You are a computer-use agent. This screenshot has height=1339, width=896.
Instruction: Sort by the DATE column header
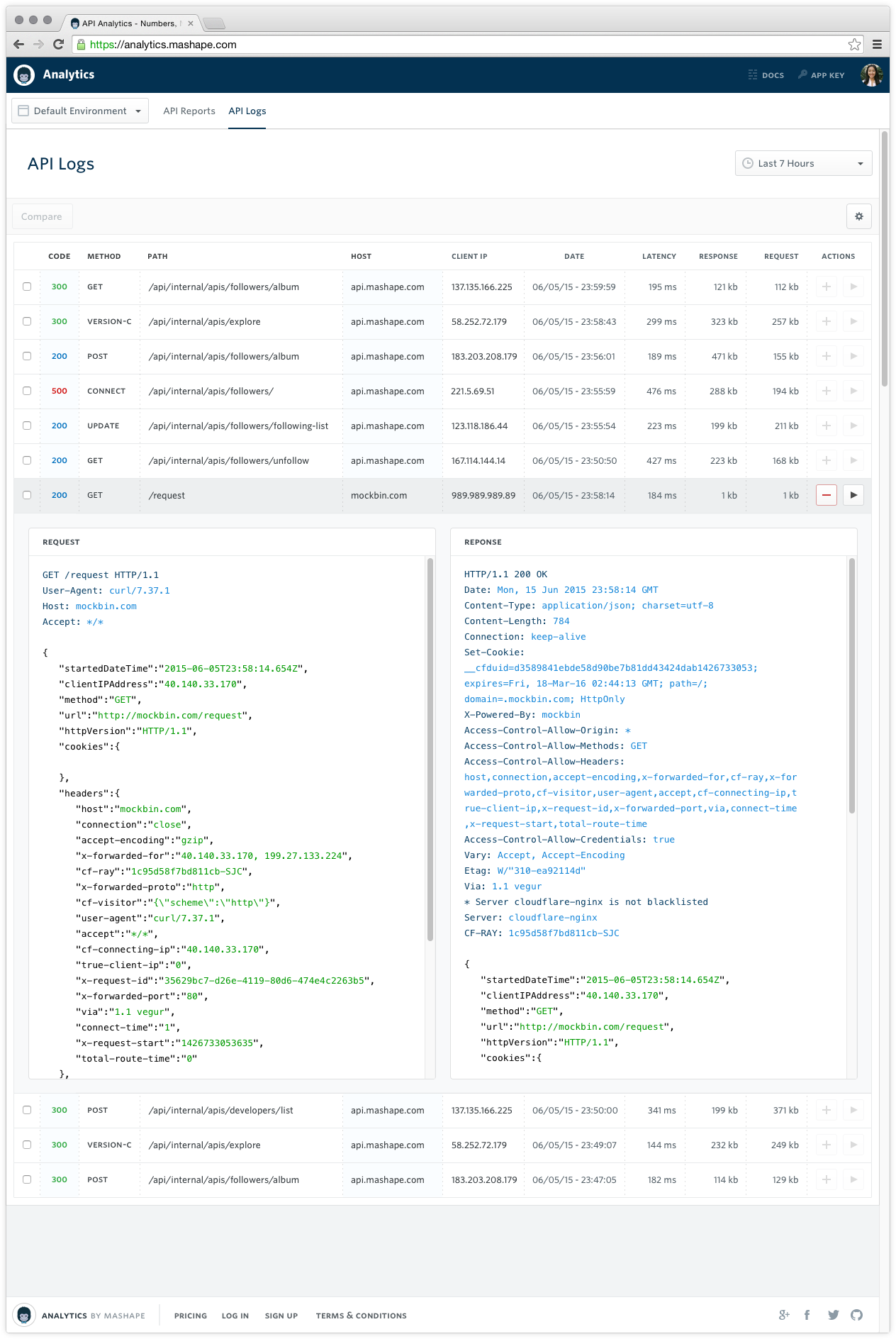574,256
